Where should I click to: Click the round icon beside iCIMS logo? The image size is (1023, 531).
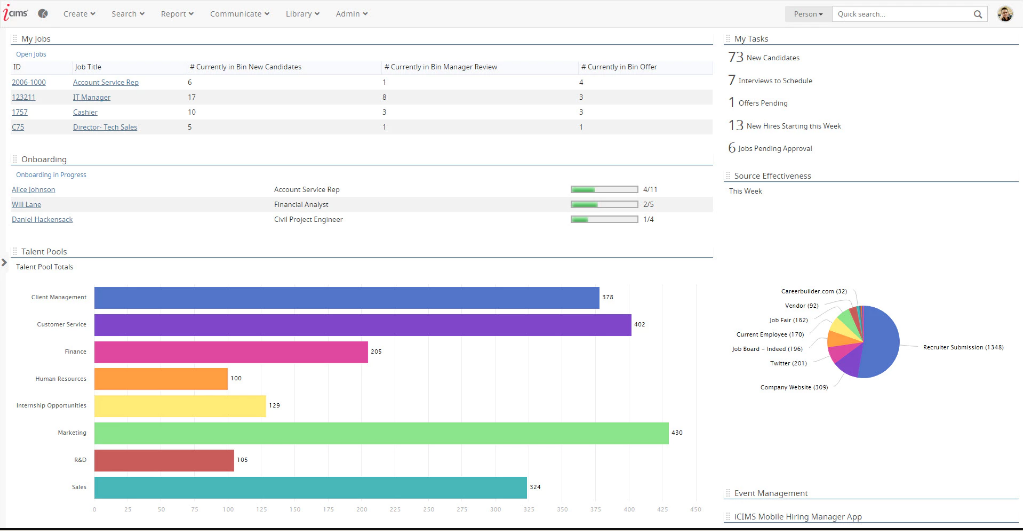tap(43, 14)
